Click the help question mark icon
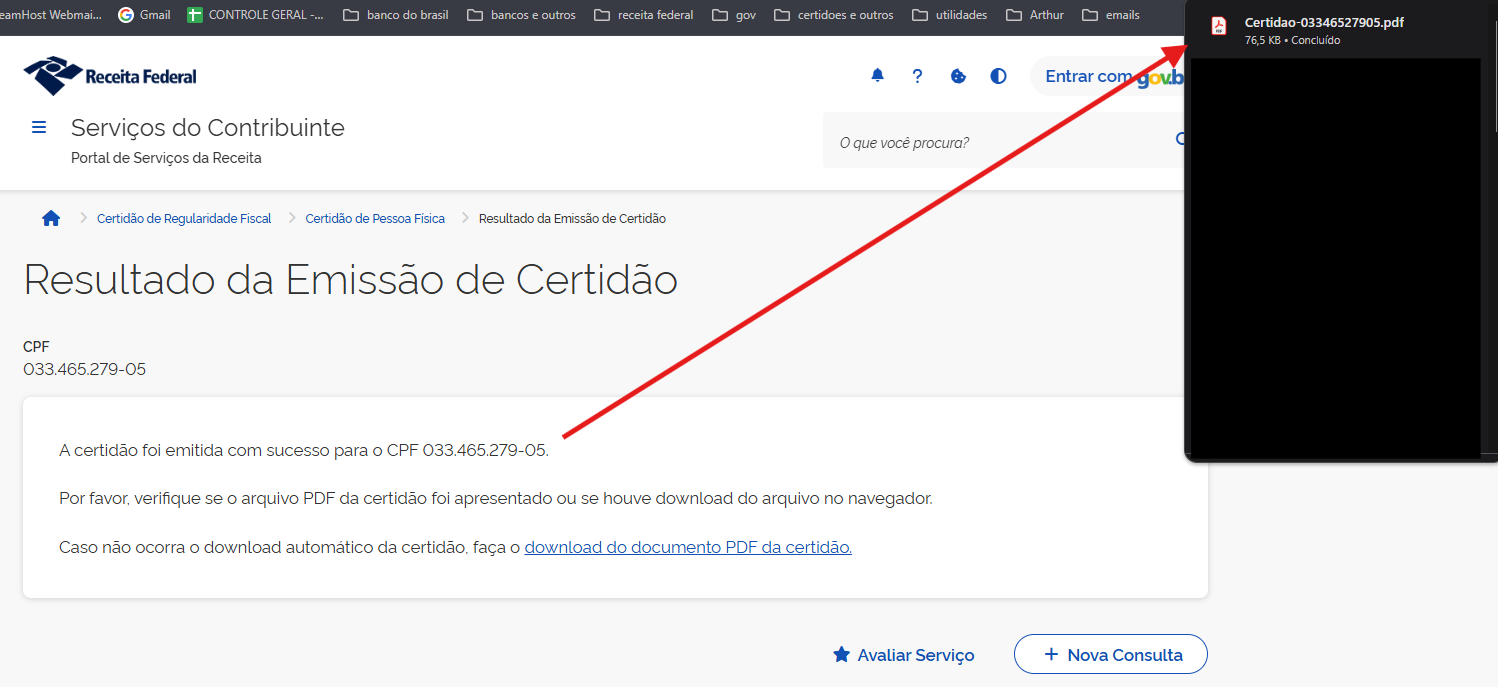 pos(917,76)
